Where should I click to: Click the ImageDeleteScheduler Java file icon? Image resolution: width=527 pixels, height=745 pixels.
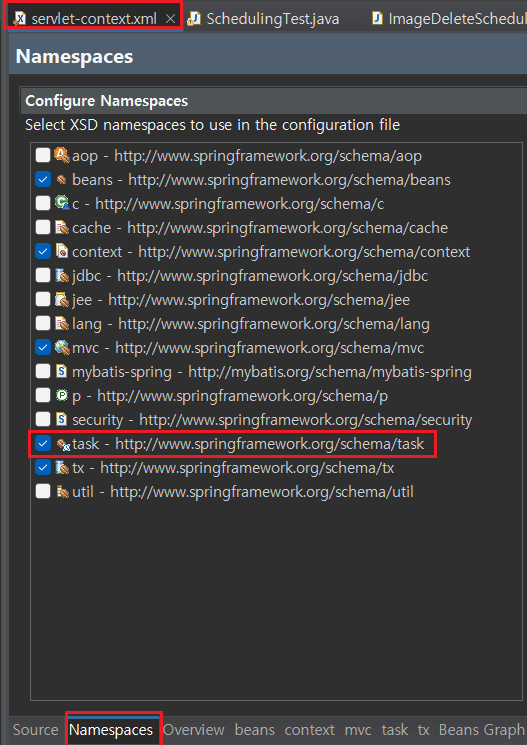point(377,19)
